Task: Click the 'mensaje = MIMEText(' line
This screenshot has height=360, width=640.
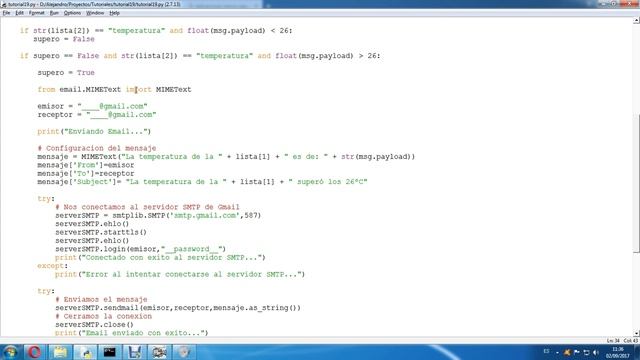Action: pos(226,157)
